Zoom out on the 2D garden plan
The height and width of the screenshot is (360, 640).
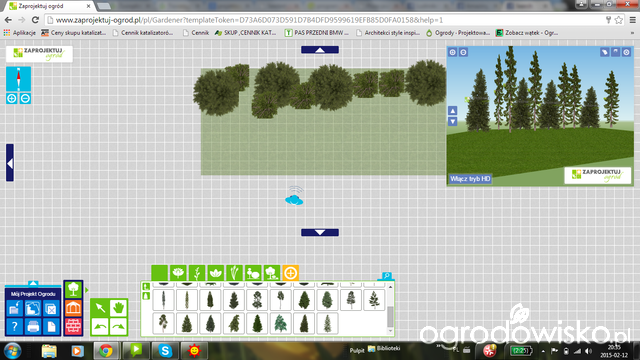point(25,98)
